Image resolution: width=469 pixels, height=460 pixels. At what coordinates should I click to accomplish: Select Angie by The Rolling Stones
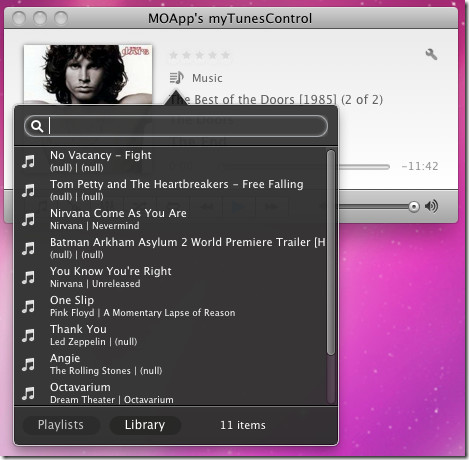(170, 364)
